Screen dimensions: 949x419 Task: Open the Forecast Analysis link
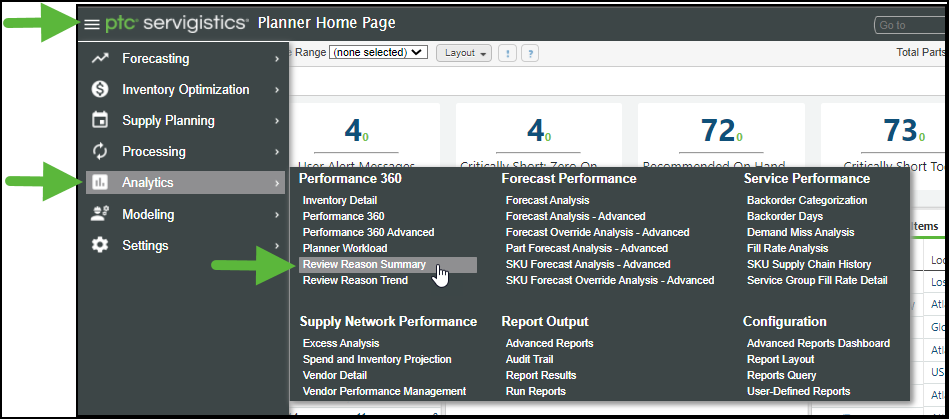tap(548, 200)
